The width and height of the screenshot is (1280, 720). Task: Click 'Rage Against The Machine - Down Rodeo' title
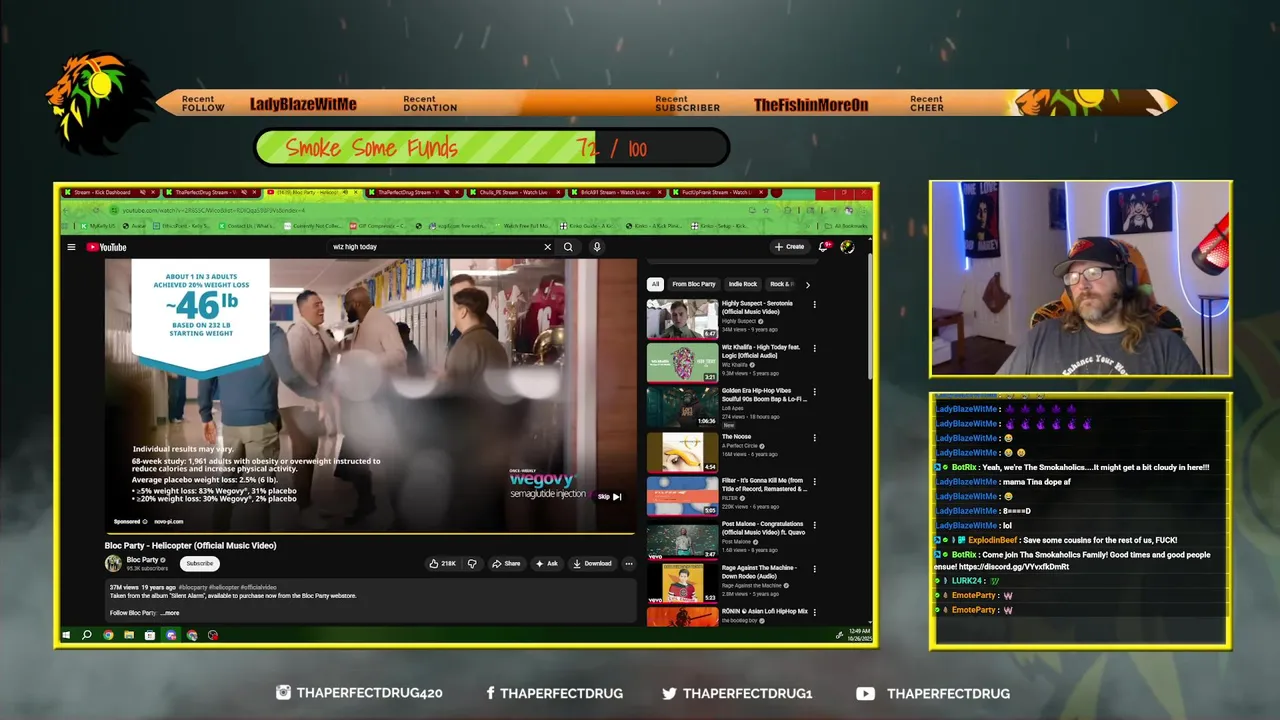[x=762, y=571]
